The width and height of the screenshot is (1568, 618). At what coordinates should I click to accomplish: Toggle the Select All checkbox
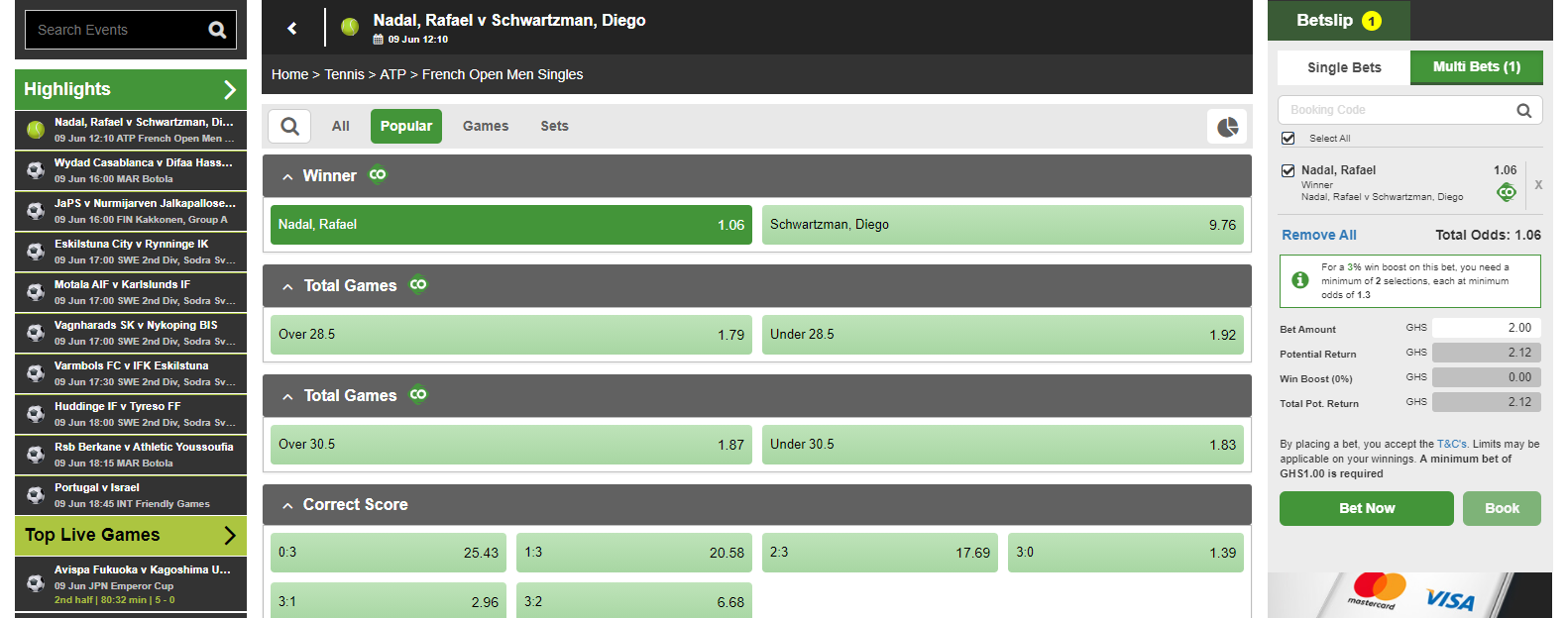pos(1288,139)
